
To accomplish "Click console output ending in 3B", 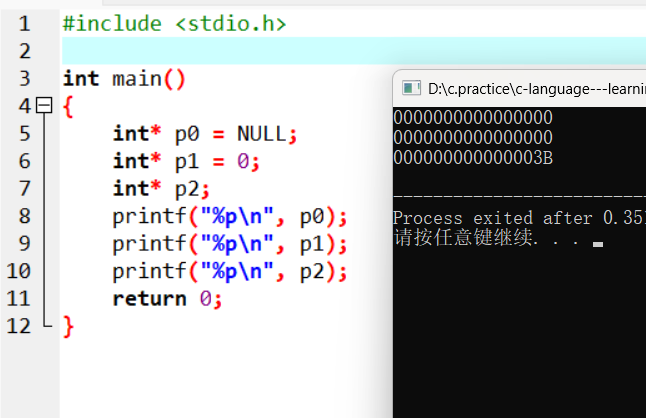I will tap(473, 158).
